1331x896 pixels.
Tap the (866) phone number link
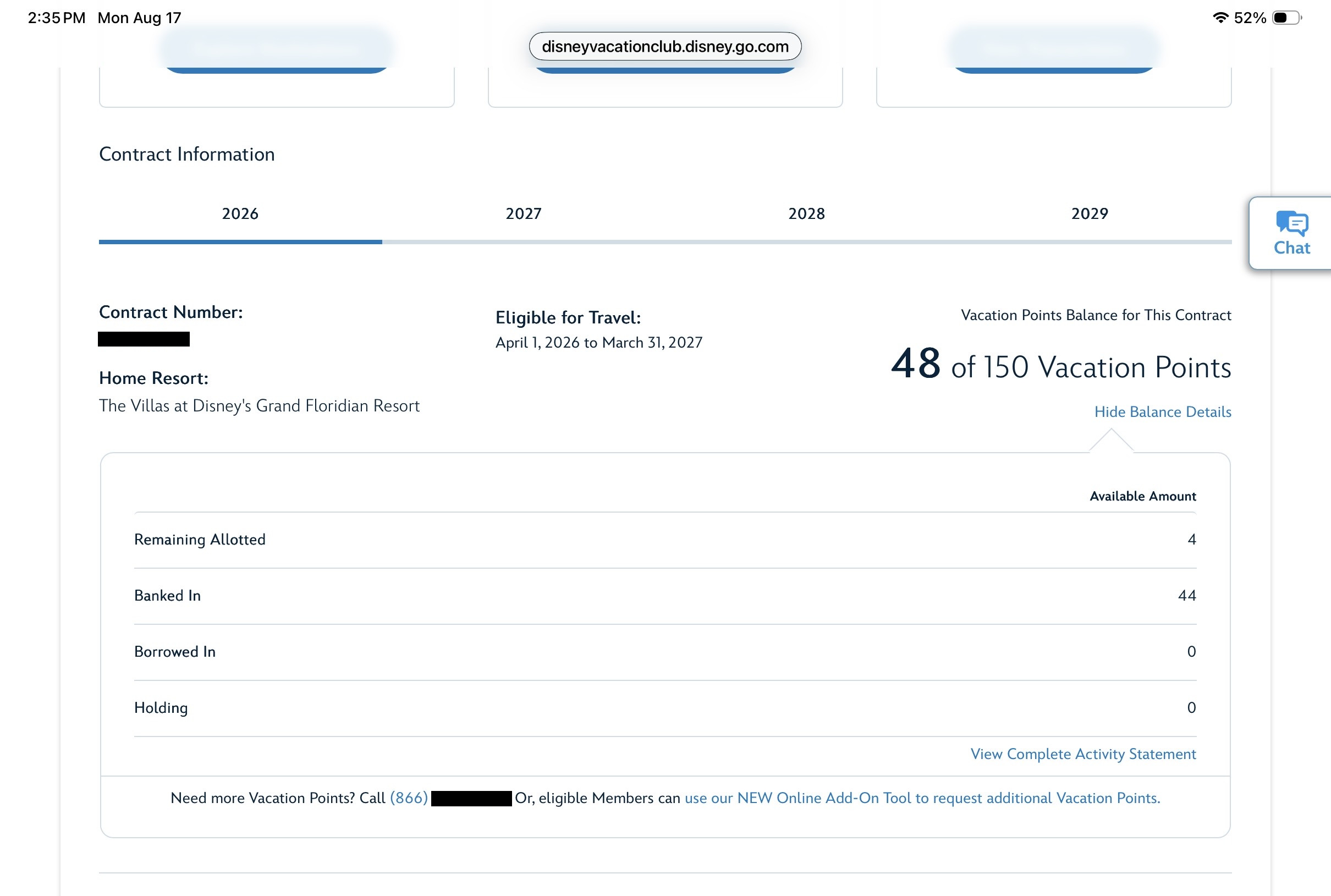(x=409, y=798)
